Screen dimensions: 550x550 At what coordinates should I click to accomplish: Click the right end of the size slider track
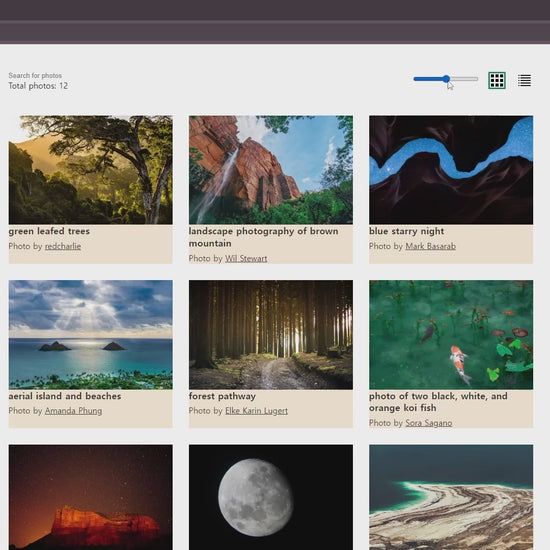point(476,79)
